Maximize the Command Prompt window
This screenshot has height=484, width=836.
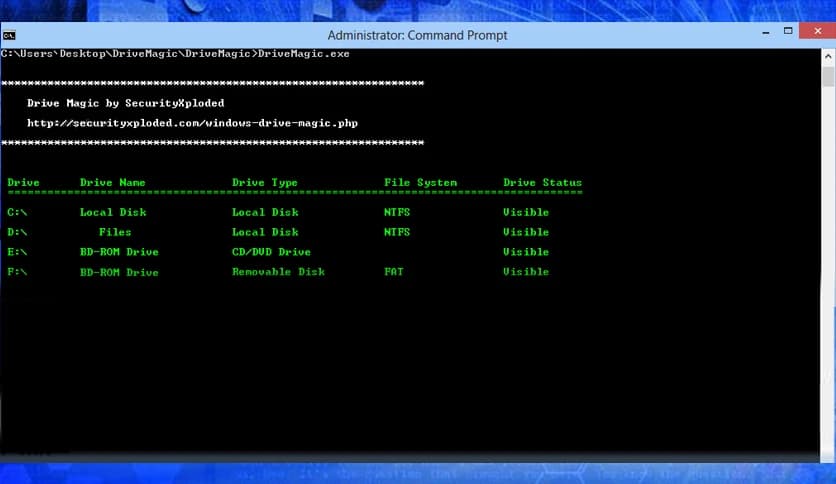(x=788, y=31)
